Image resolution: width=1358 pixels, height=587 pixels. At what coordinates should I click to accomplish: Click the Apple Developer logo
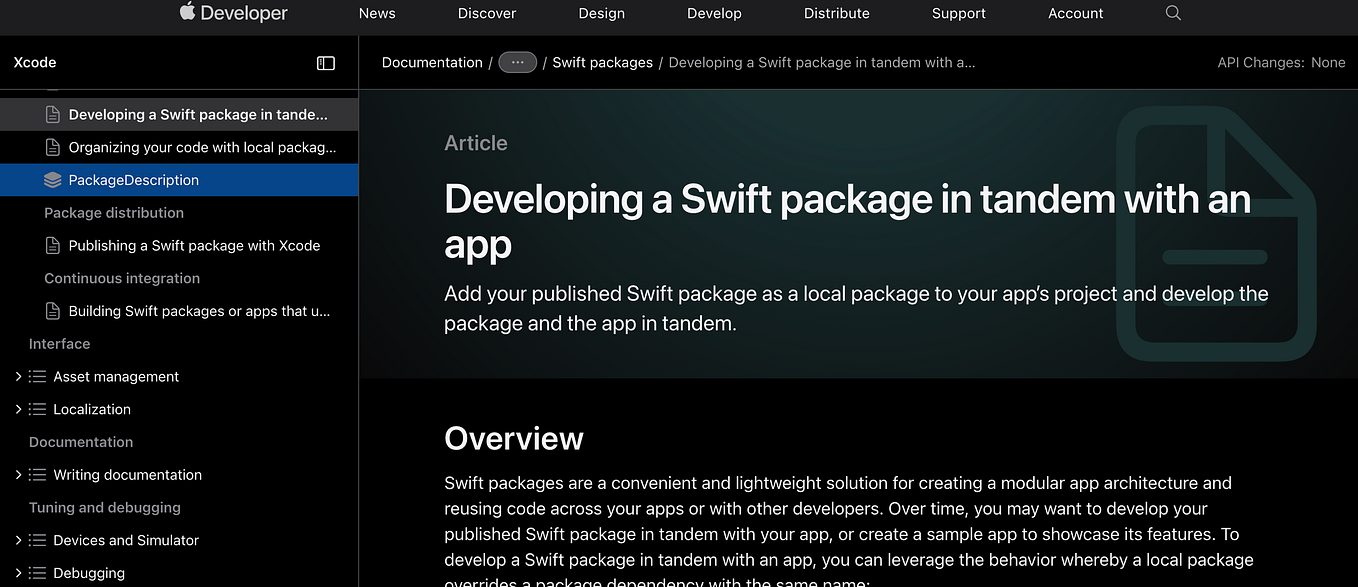click(234, 13)
